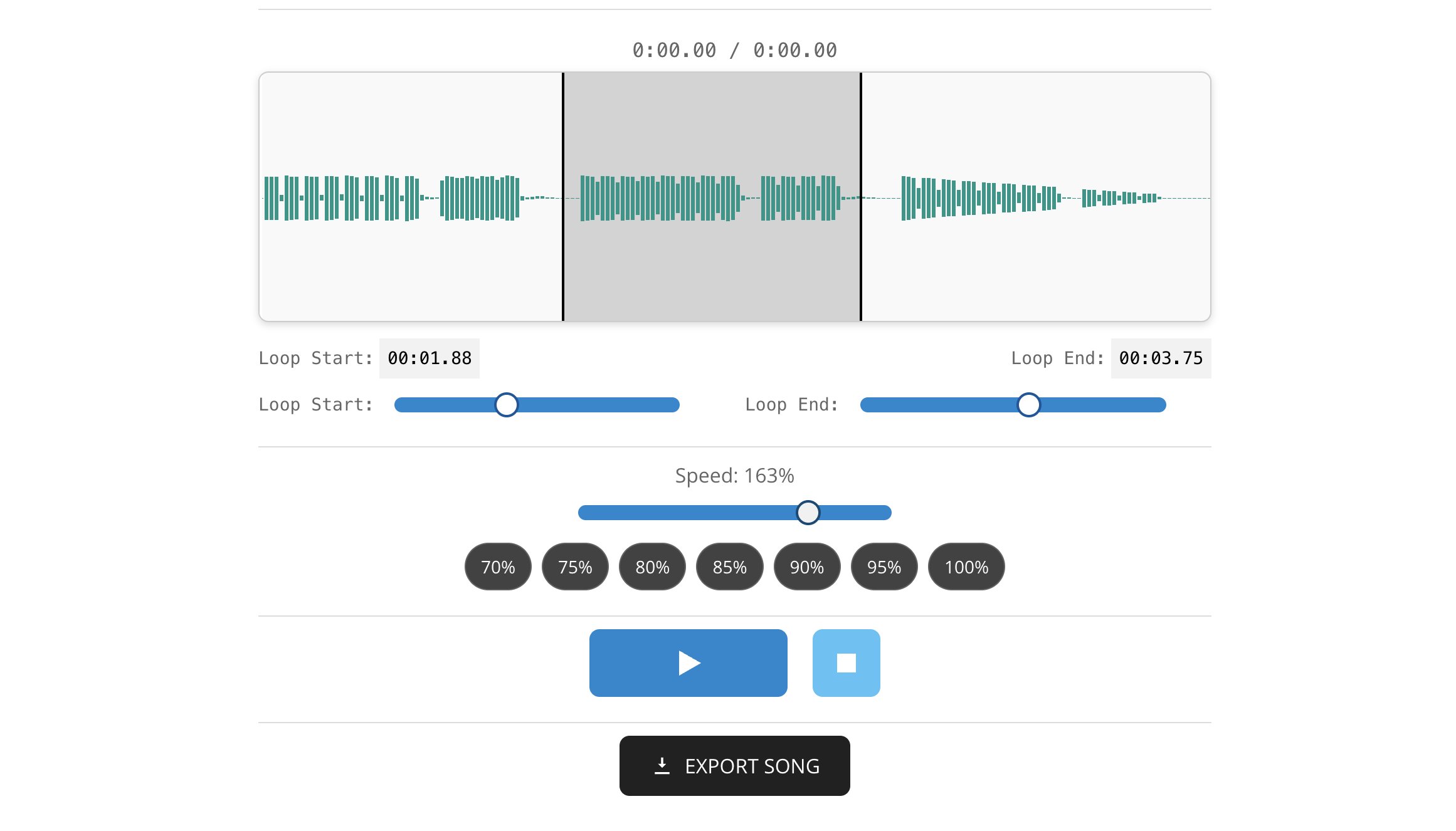Click the white square stop icon

[x=846, y=662]
